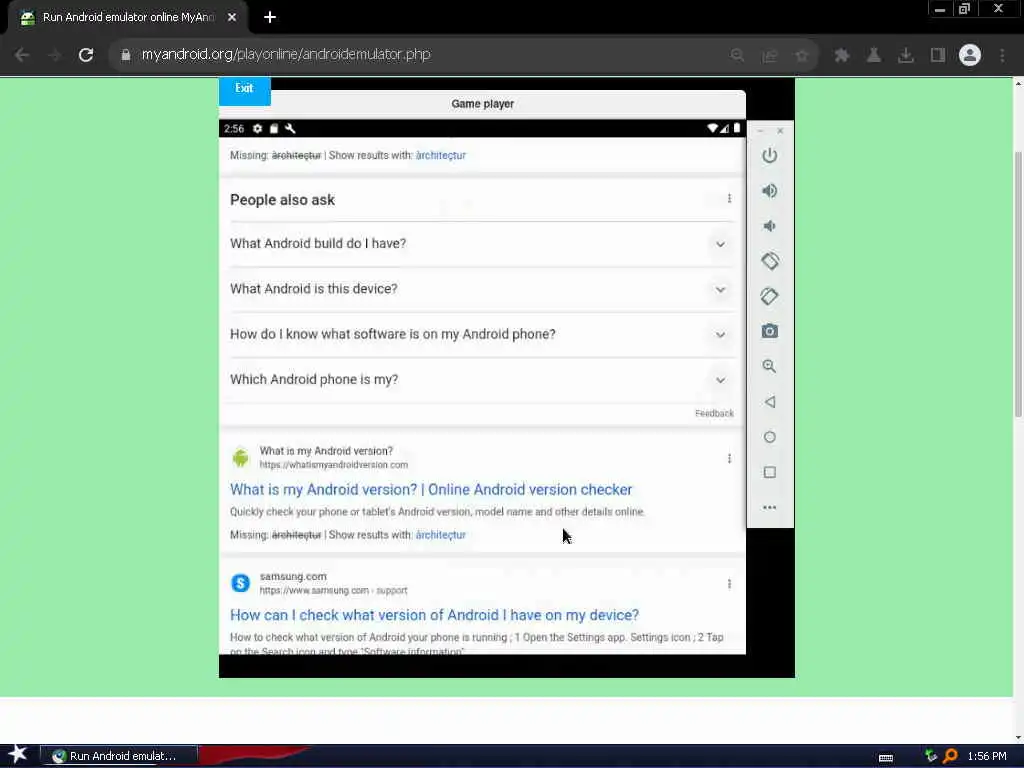The image size is (1024, 768).
Task: Open the browser downloads icon
Action: (906, 55)
